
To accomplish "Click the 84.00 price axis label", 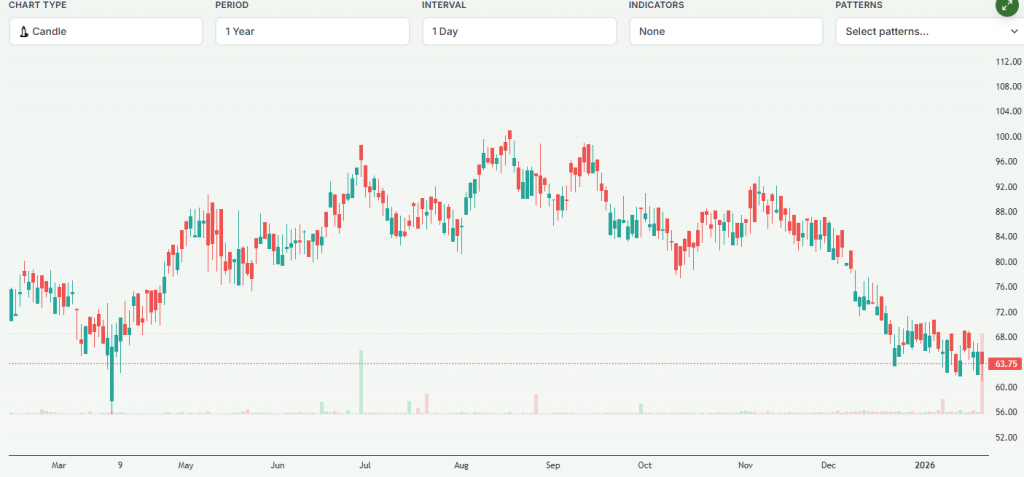I will [x=1008, y=237].
